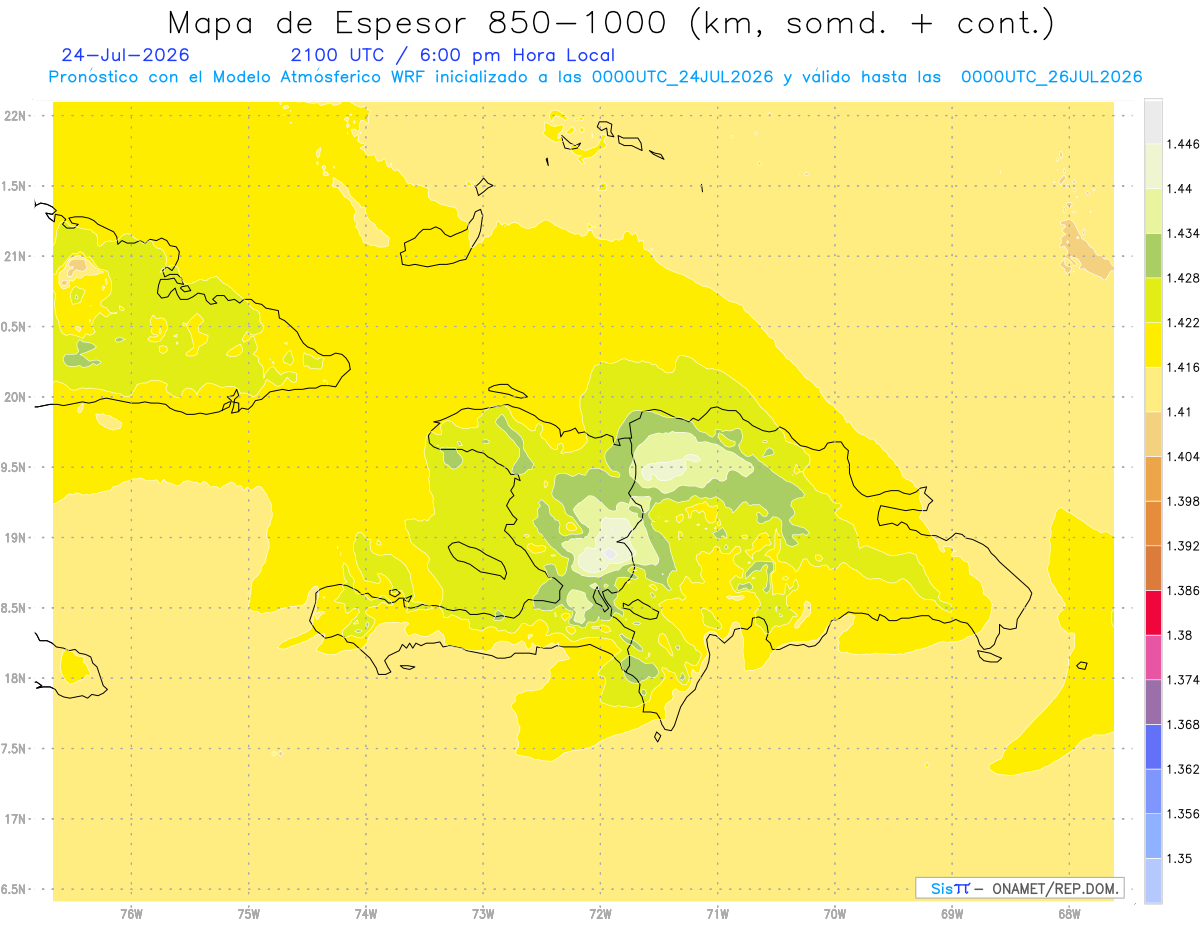Click the '1.374' legend value

click(x=1182, y=680)
